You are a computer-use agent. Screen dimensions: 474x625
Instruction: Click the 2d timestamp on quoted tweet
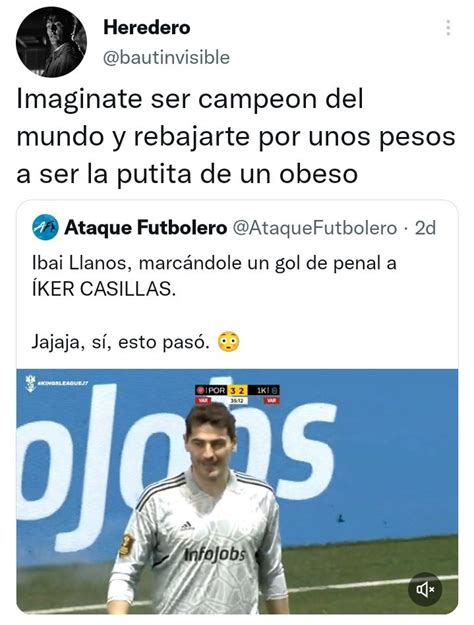(425, 228)
